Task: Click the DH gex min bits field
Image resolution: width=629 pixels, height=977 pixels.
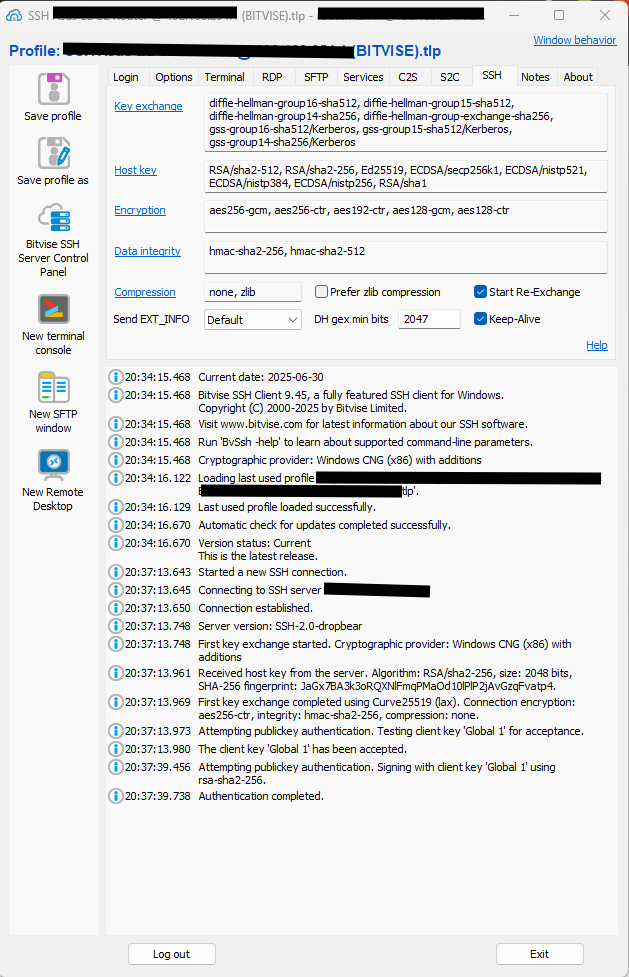Action: pyautogui.click(x=428, y=319)
